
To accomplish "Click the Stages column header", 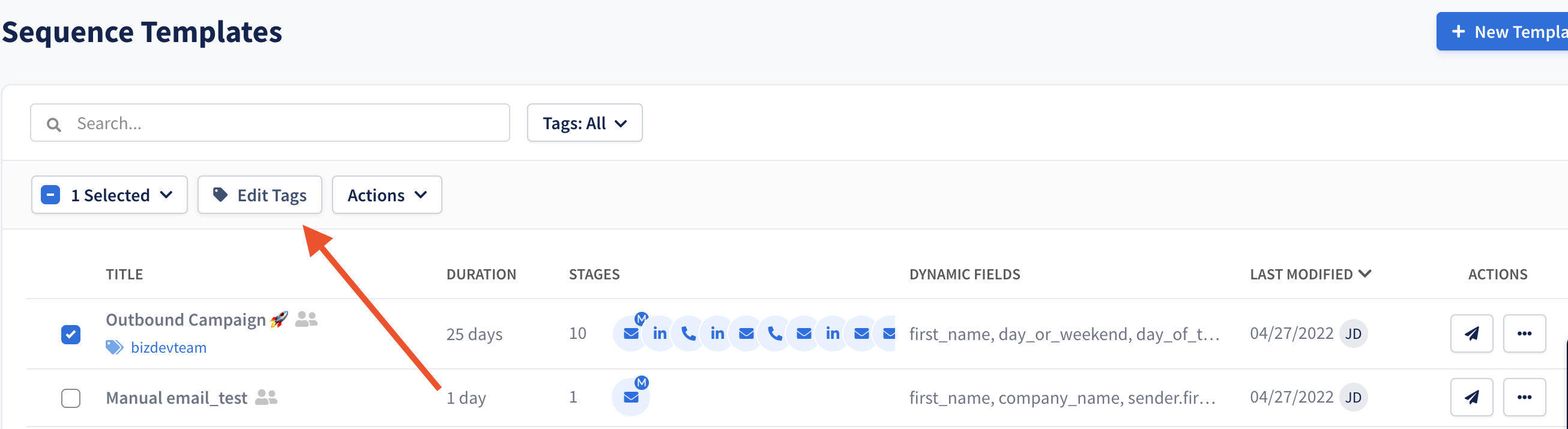I will click(594, 274).
